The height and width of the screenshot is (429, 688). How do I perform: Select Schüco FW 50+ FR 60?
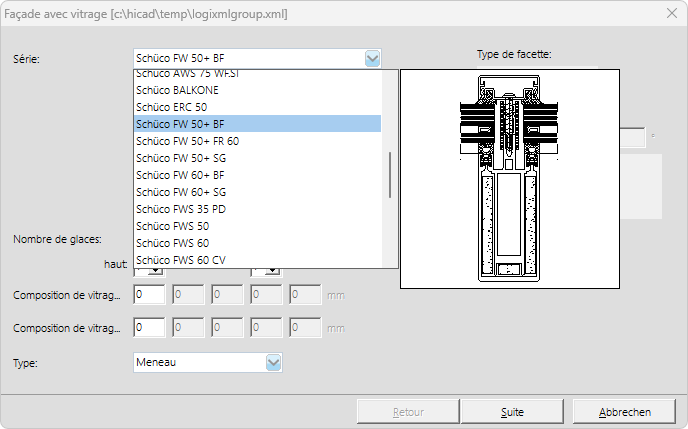(258, 141)
